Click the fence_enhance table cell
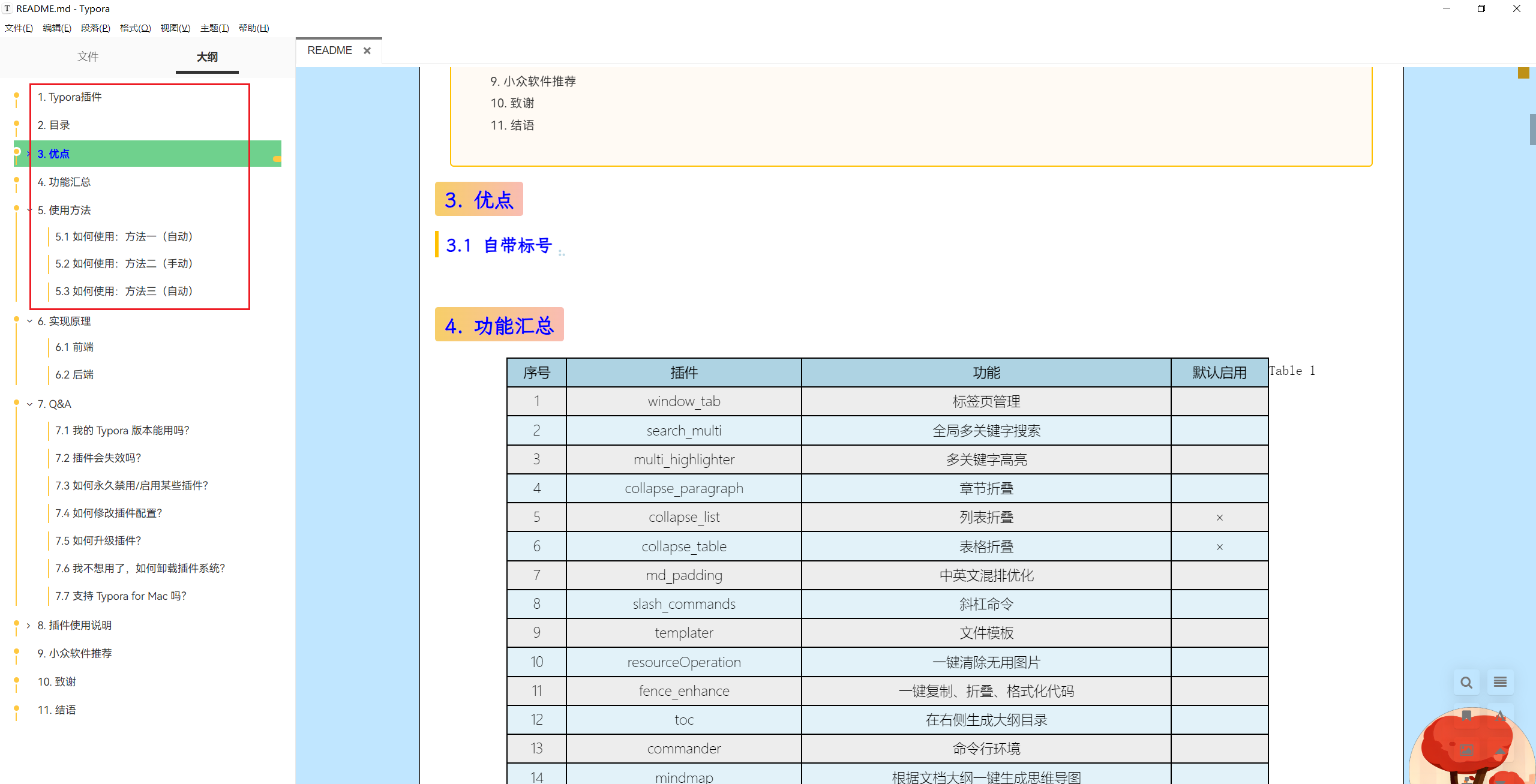This screenshot has height=784, width=1536. click(x=684, y=691)
